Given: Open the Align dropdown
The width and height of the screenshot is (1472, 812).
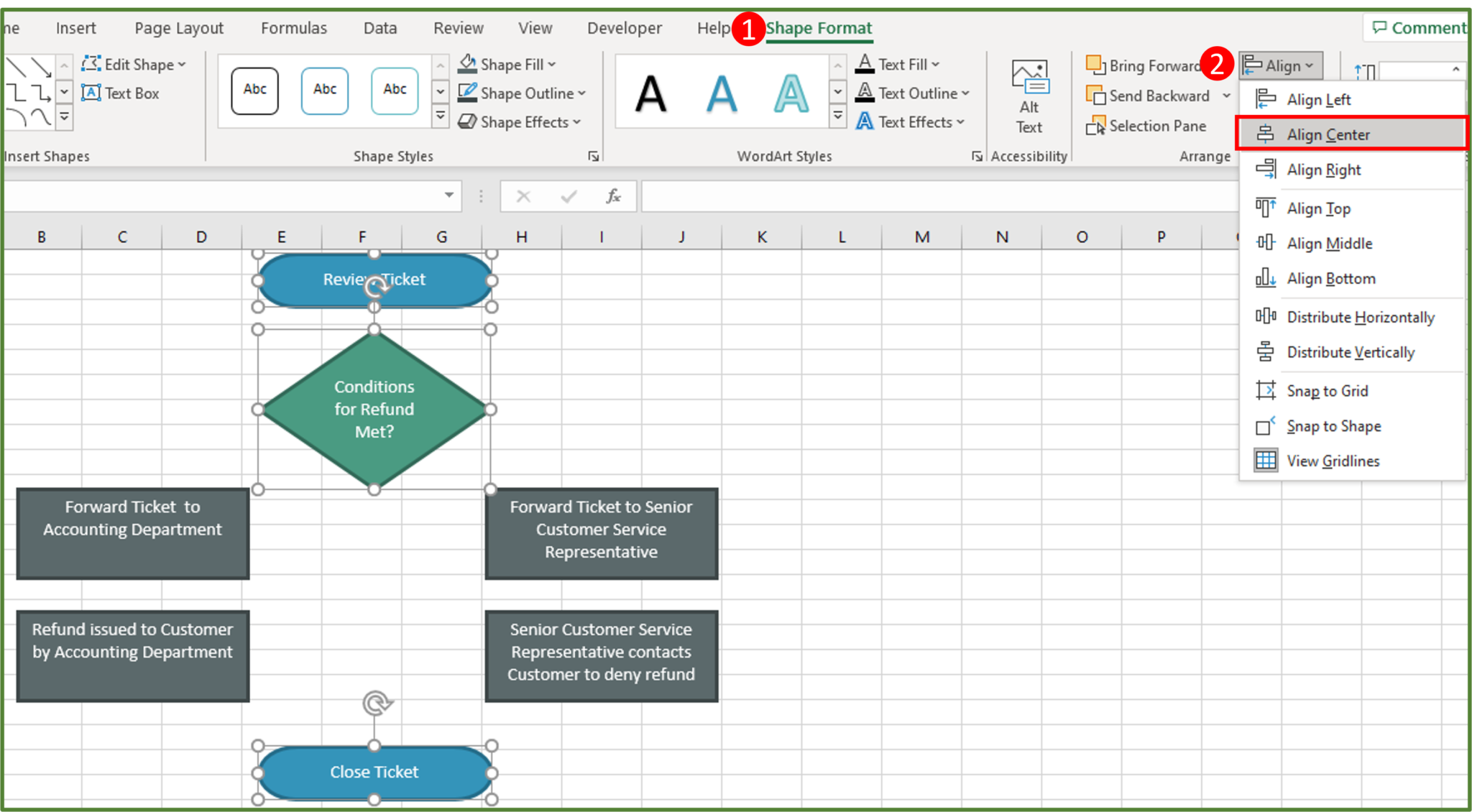Looking at the screenshot, I should tap(1281, 65).
